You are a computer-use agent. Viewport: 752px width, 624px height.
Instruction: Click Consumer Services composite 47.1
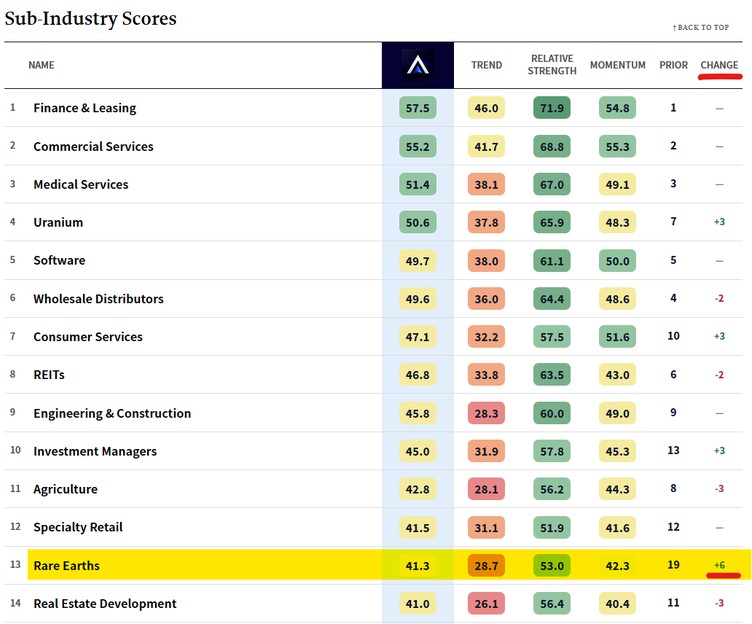(x=418, y=337)
